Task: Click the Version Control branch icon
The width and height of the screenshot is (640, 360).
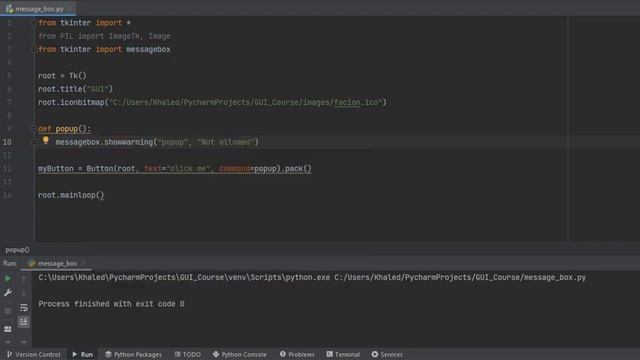Action: [x=9, y=354]
